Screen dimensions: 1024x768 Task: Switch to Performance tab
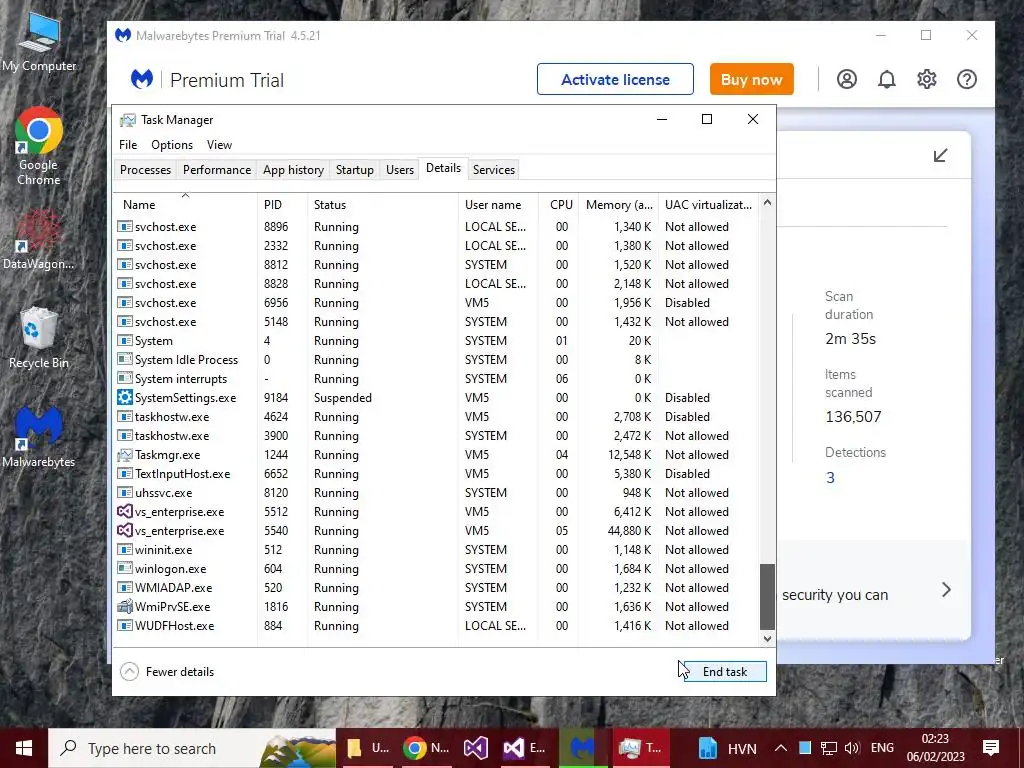coord(217,170)
